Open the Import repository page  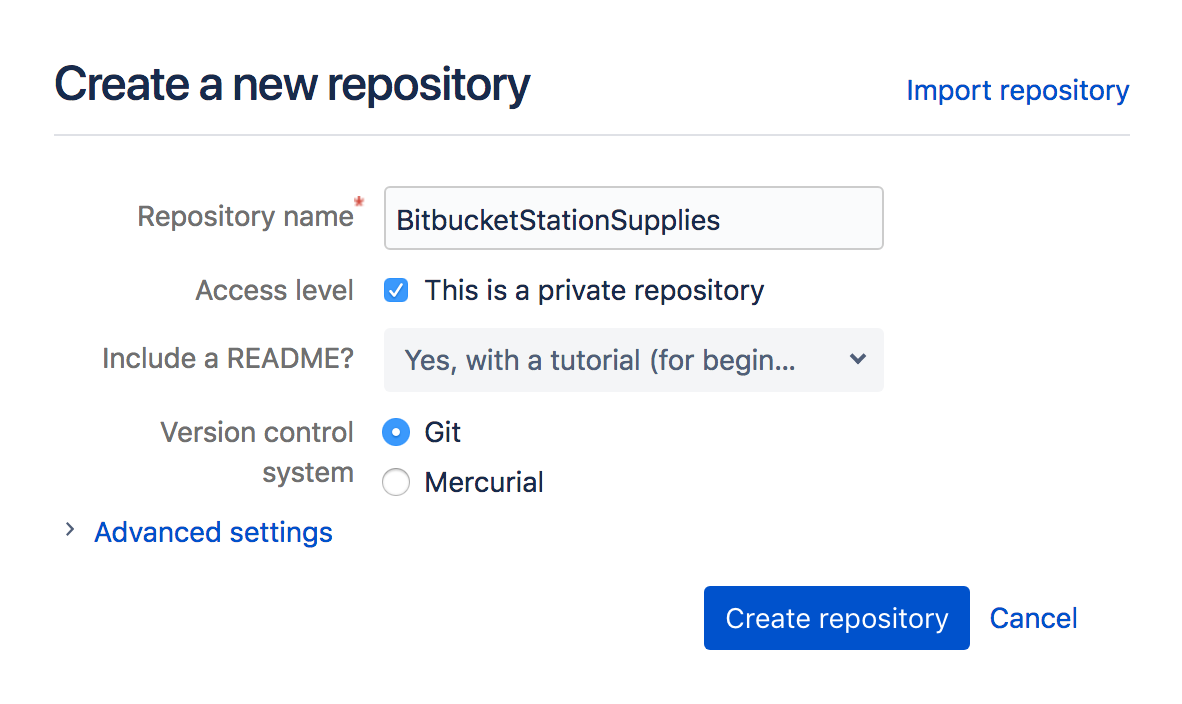pos(1017,90)
